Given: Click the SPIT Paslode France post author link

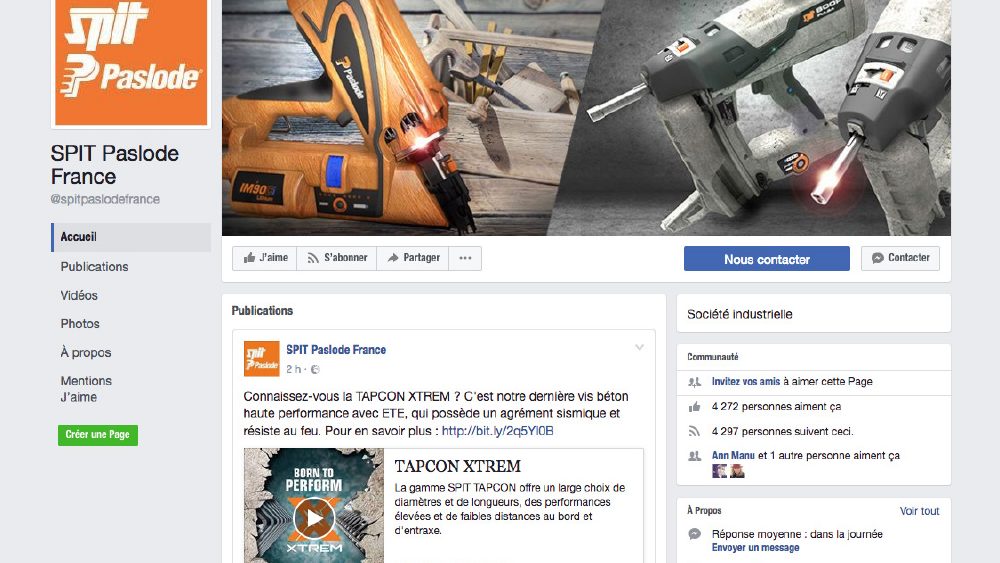Looking at the screenshot, I should pos(335,349).
